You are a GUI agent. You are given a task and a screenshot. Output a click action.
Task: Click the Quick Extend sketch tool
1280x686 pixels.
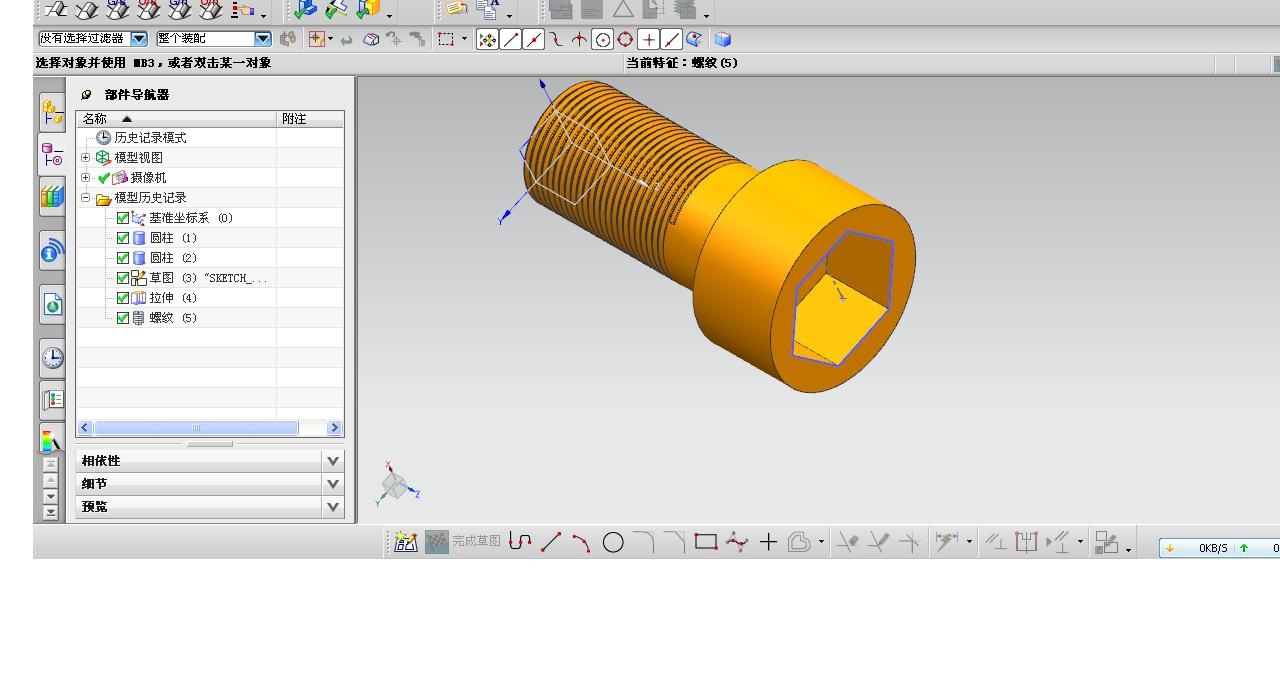pyautogui.click(x=878, y=542)
